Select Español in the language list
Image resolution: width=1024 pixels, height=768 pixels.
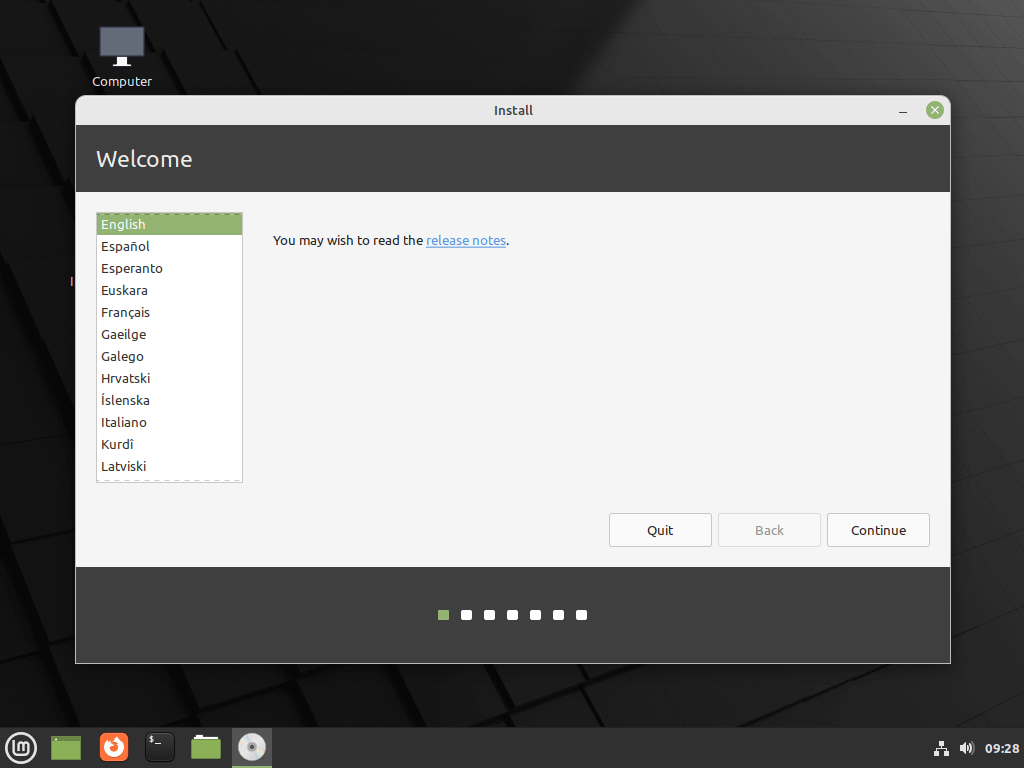tap(125, 247)
